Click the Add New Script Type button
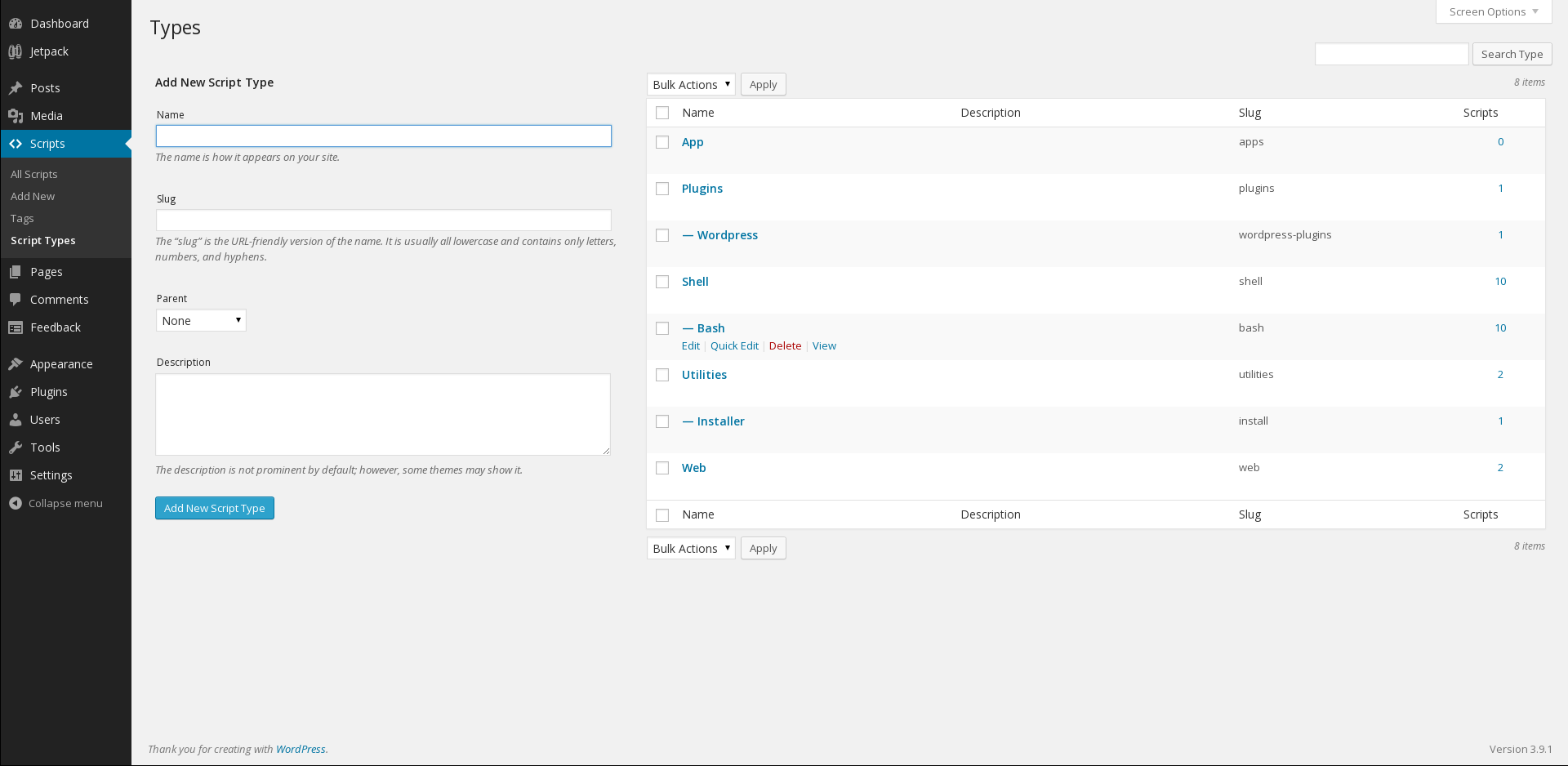This screenshot has width=1568, height=766. tap(215, 508)
